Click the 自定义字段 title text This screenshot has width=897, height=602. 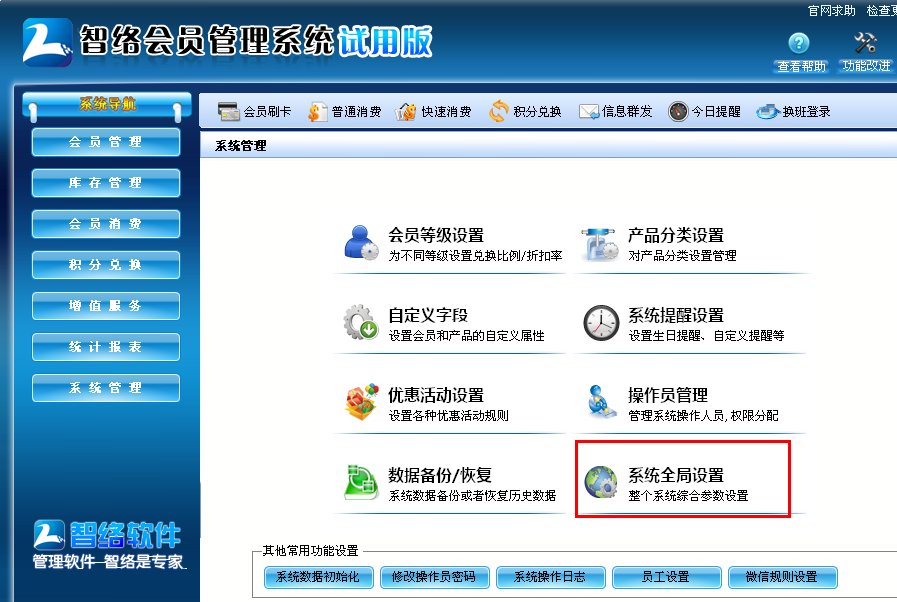(x=428, y=315)
